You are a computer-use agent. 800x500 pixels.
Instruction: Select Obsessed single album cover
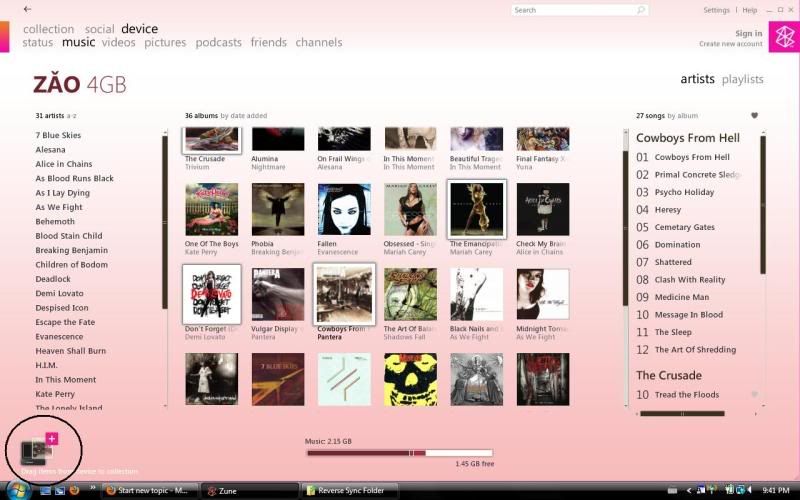(410, 209)
